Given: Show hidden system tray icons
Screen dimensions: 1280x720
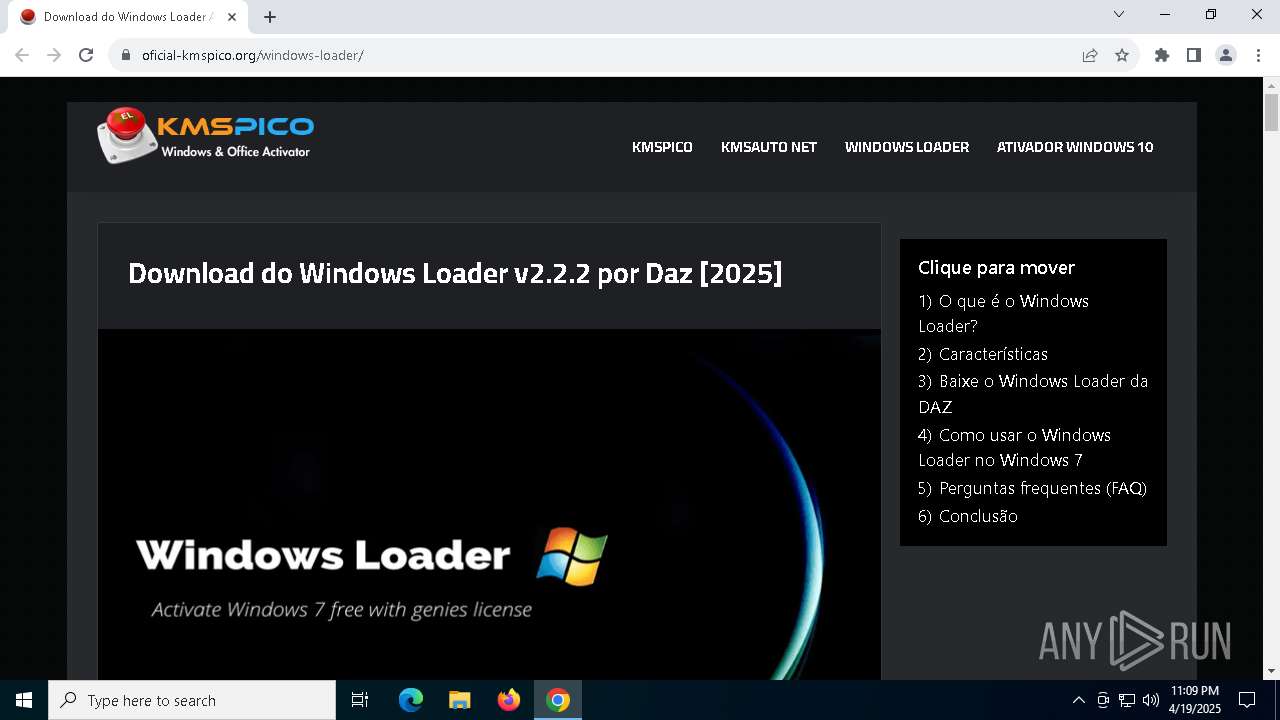Looking at the screenshot, I should point(1078,700).
